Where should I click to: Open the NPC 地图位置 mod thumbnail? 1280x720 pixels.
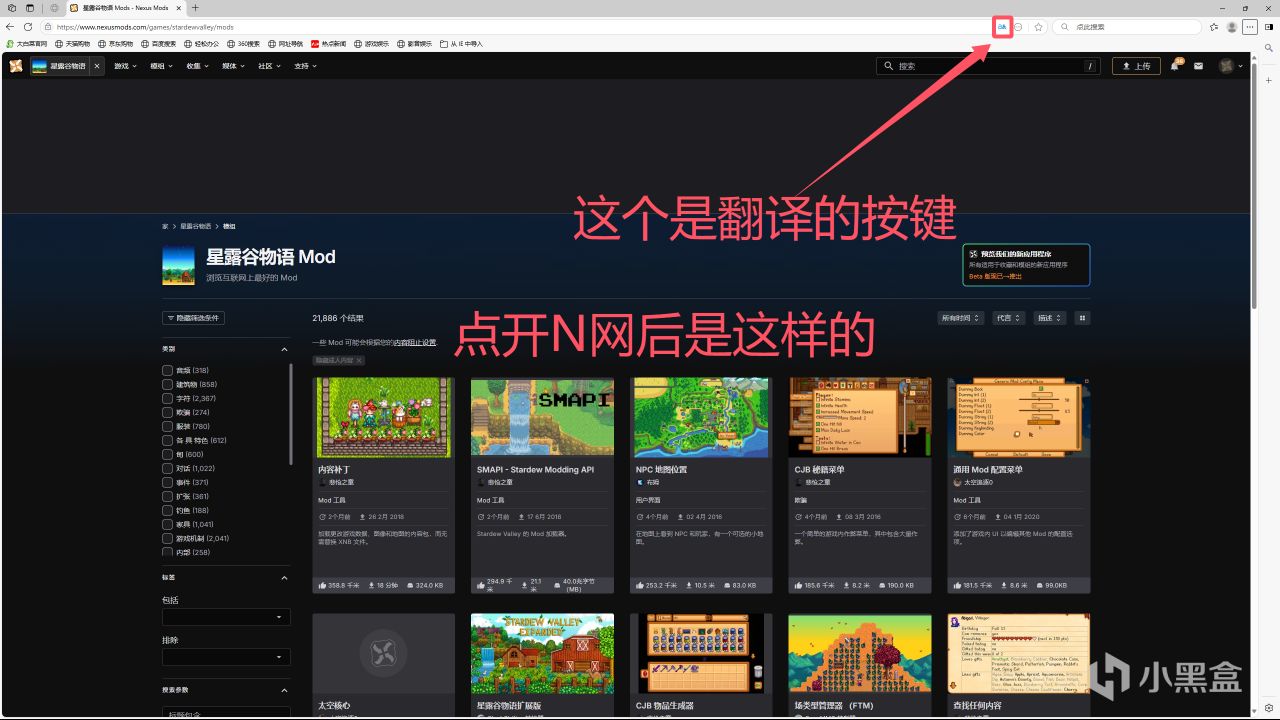pyautogui.click(x=701, y=416)
